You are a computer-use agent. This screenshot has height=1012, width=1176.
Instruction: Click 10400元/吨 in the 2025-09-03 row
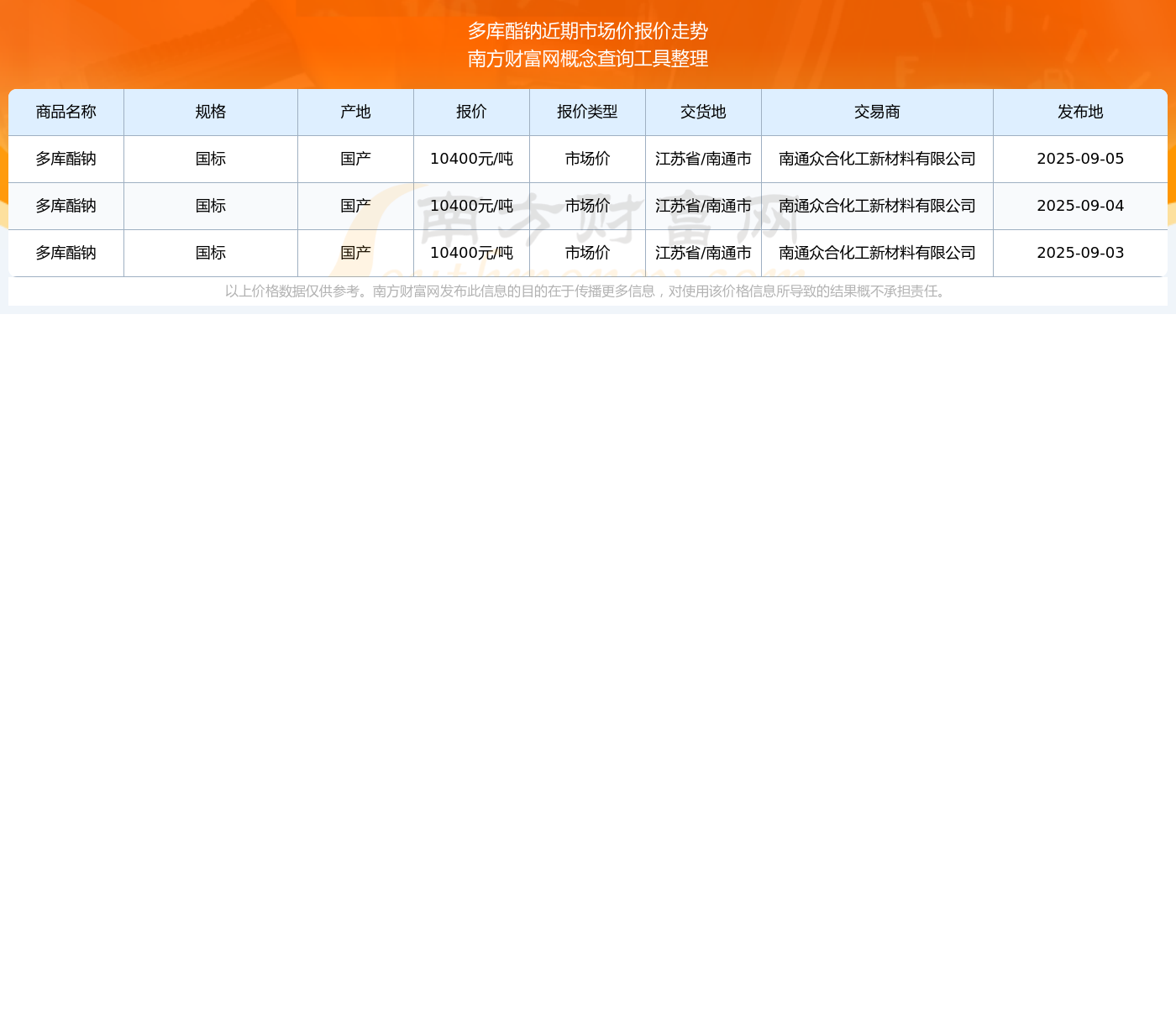pyautogui.click(x=472, y=253)
